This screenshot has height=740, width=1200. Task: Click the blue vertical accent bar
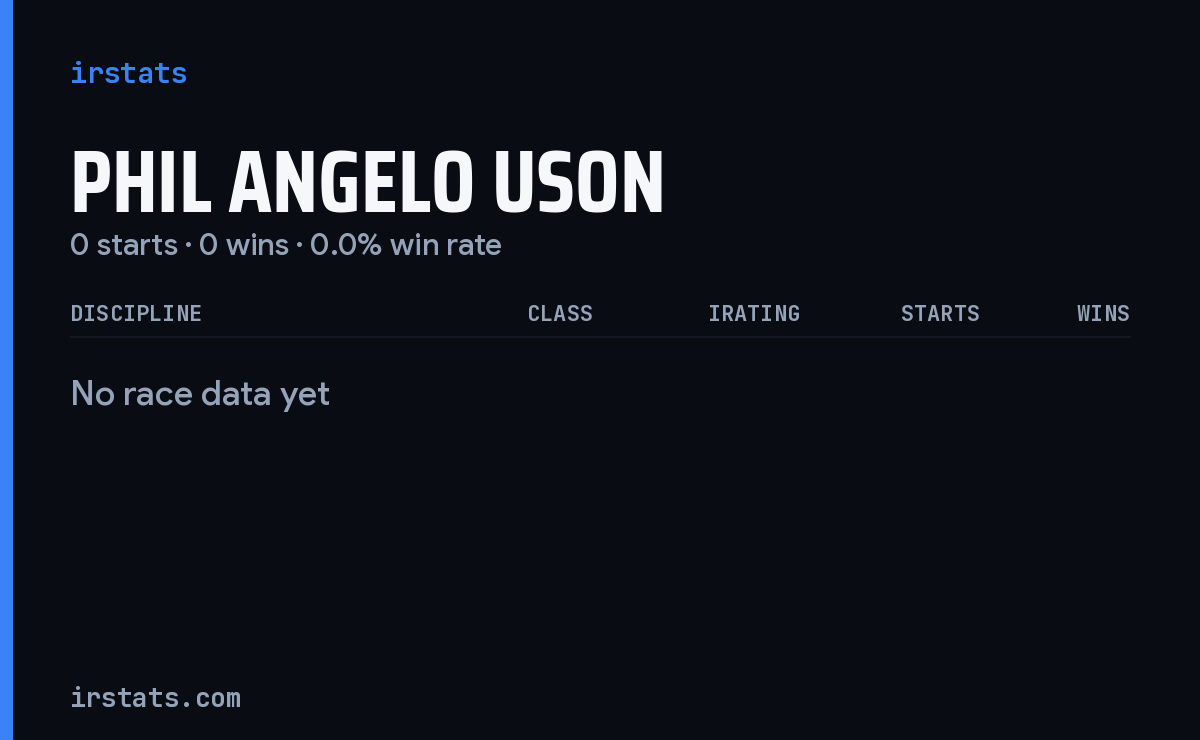pos(6,370)
